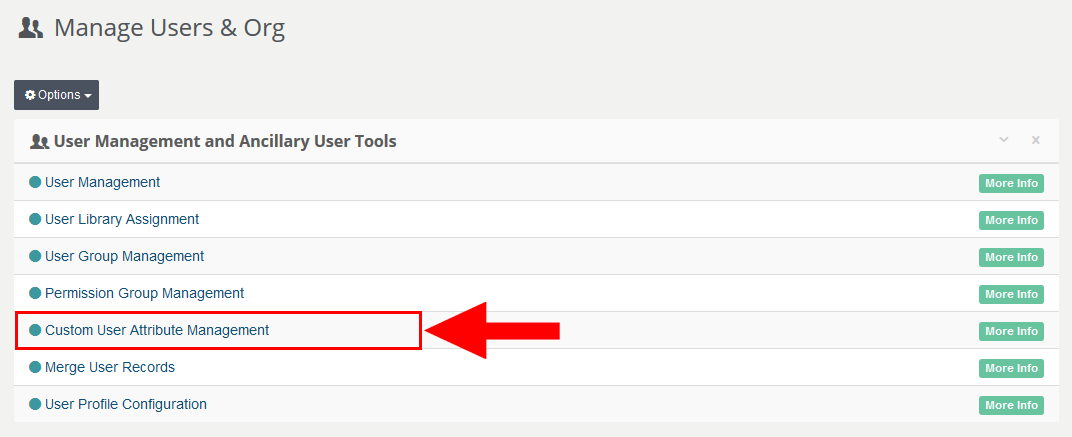Click the users icon next to Manage Users & Org
Viewport: 1072px width, 437px height.
(31, 28)
